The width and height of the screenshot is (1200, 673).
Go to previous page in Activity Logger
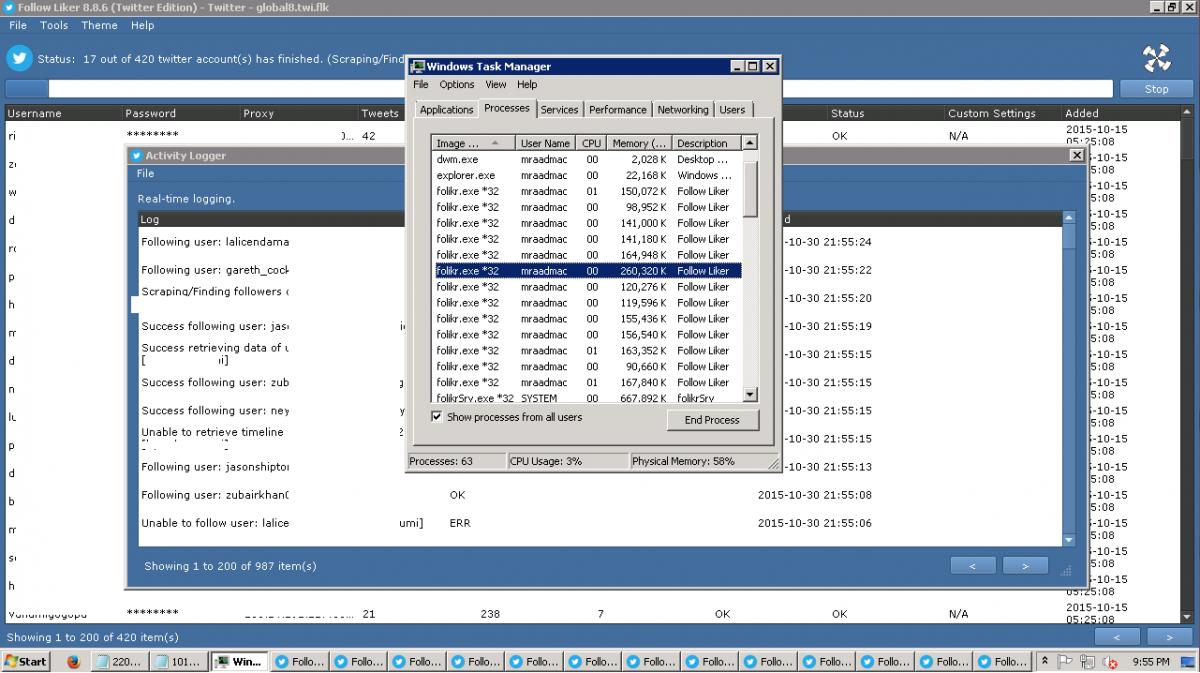[x=973, y=566]
